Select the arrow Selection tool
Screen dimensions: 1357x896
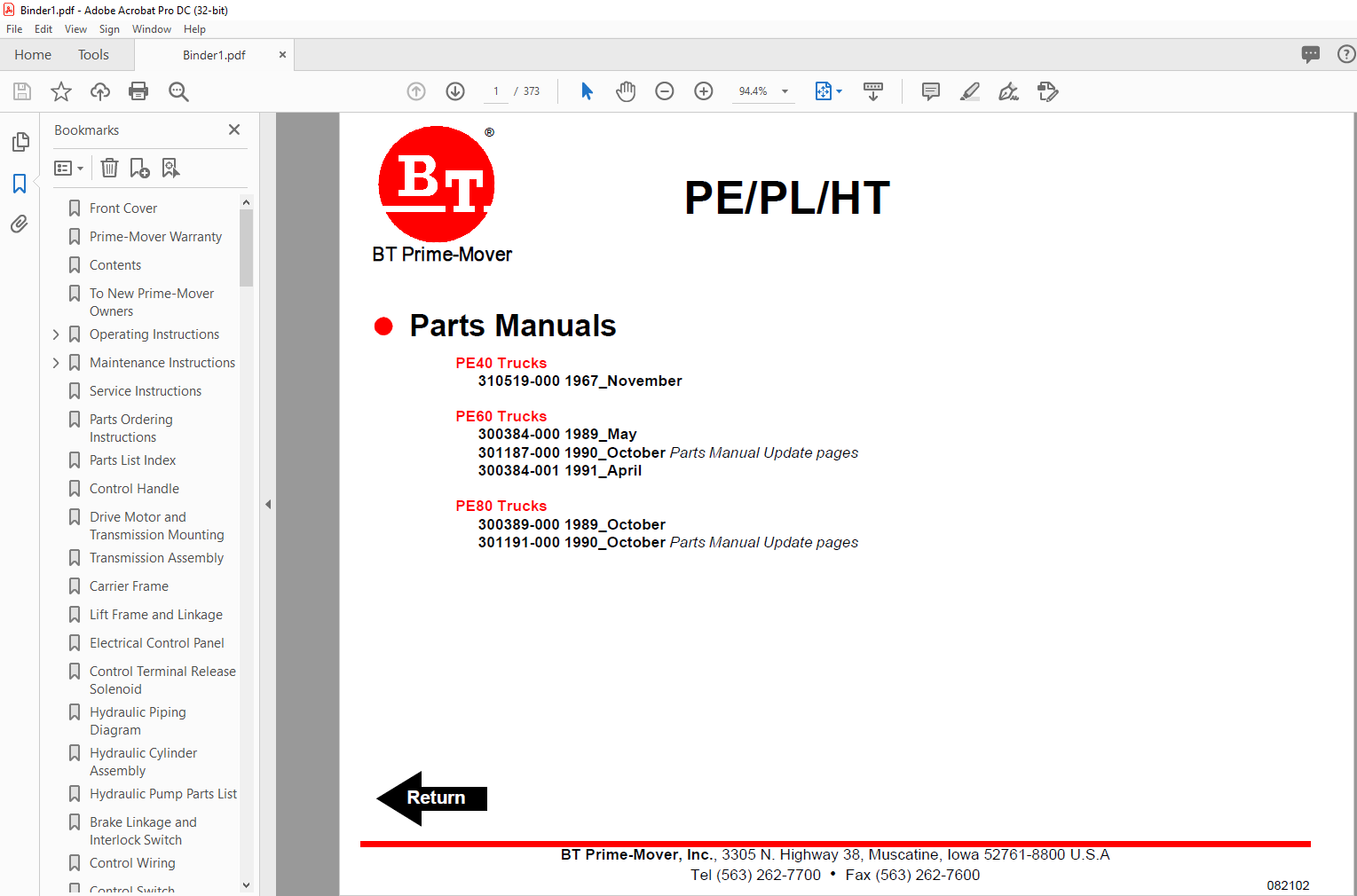click(587, 91)
